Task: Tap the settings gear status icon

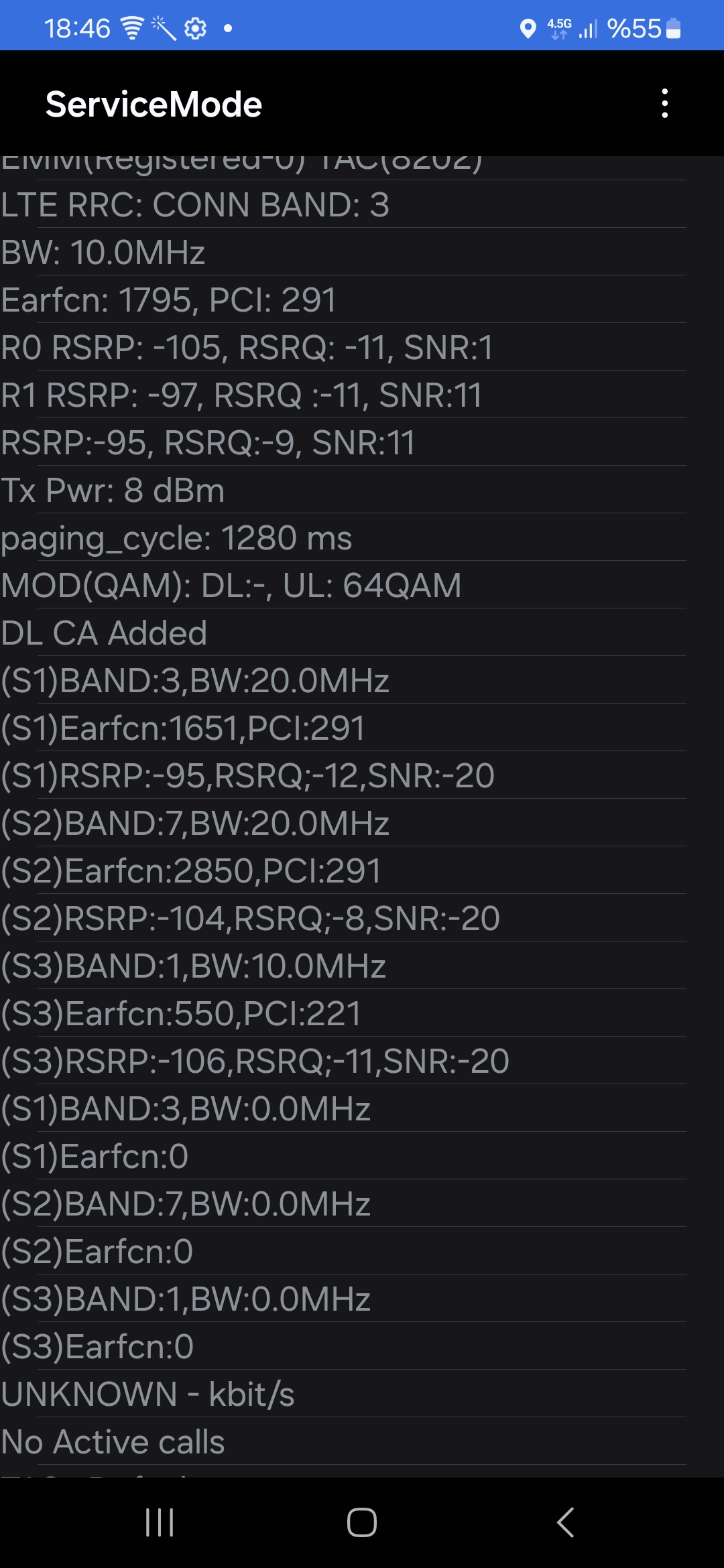Action: pyautogui.click(x=195, y=28)
